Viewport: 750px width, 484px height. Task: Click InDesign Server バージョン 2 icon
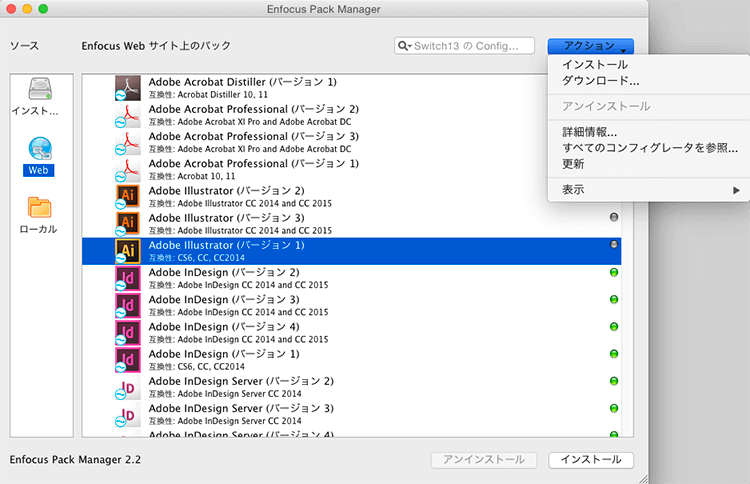click(128, 387)
